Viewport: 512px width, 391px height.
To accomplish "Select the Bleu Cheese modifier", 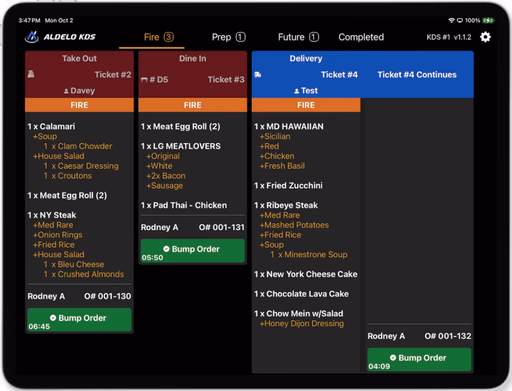I will 74,265.
